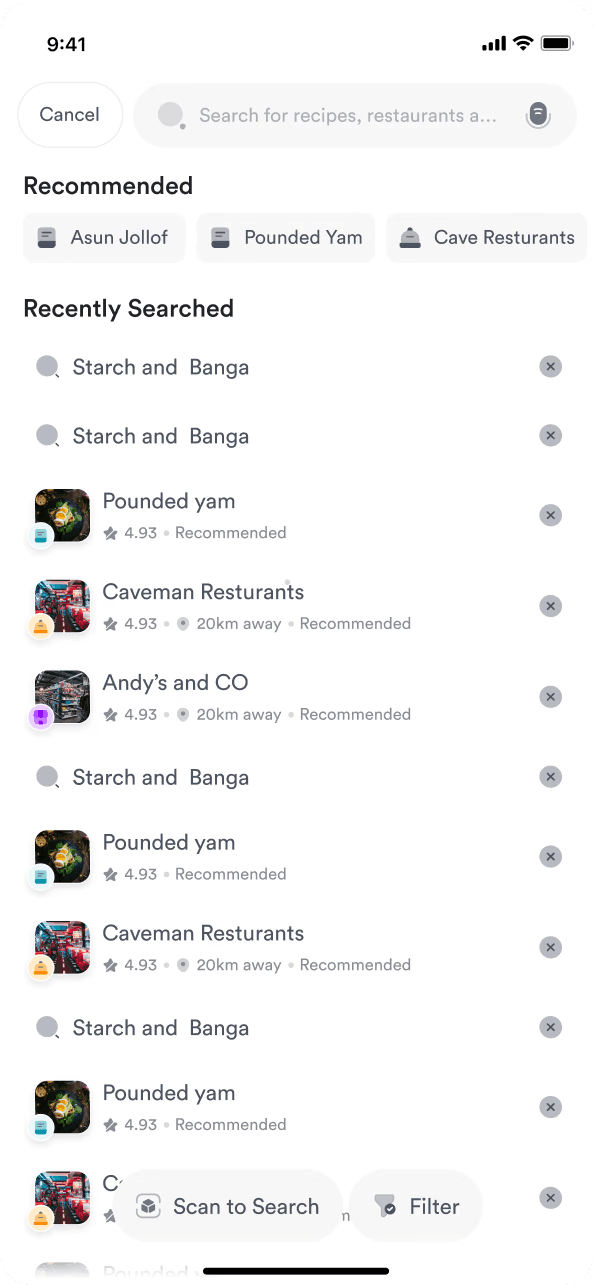Remove second Starch and Banga search entry
Image resolution: width=594 pixels, height=1285 pixels.
[550, 436]
